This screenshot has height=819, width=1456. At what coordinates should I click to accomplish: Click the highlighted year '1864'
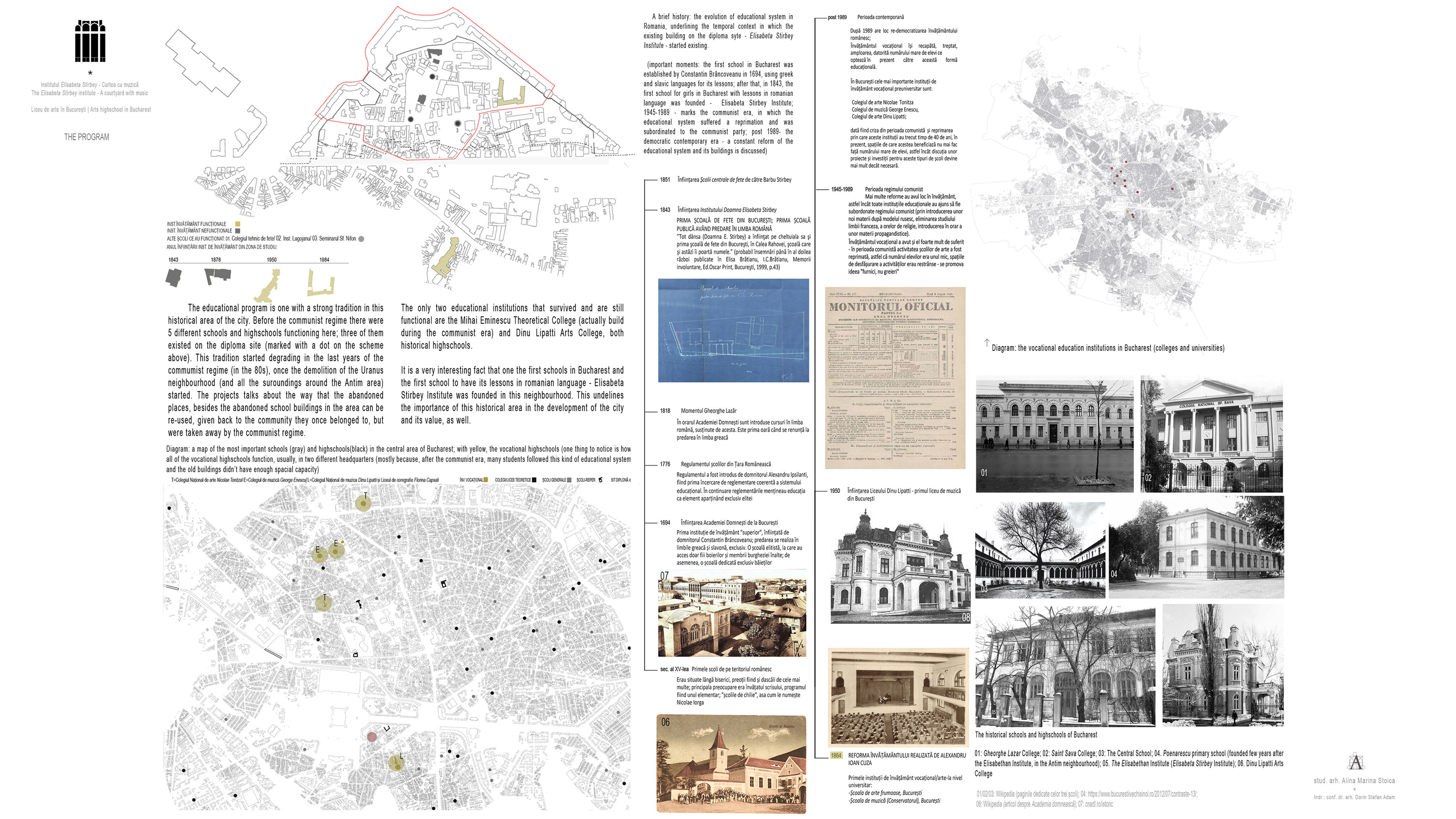[836, 755]
